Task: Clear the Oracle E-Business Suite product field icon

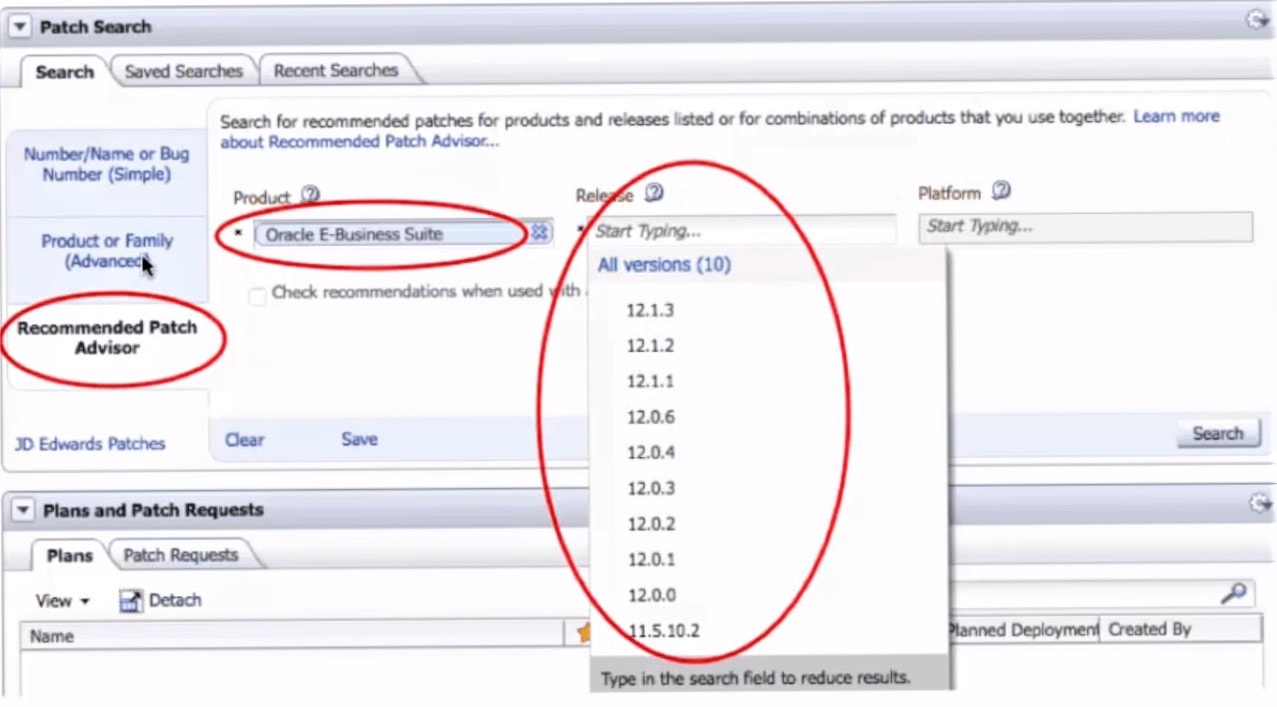Action: click(540, 233)
